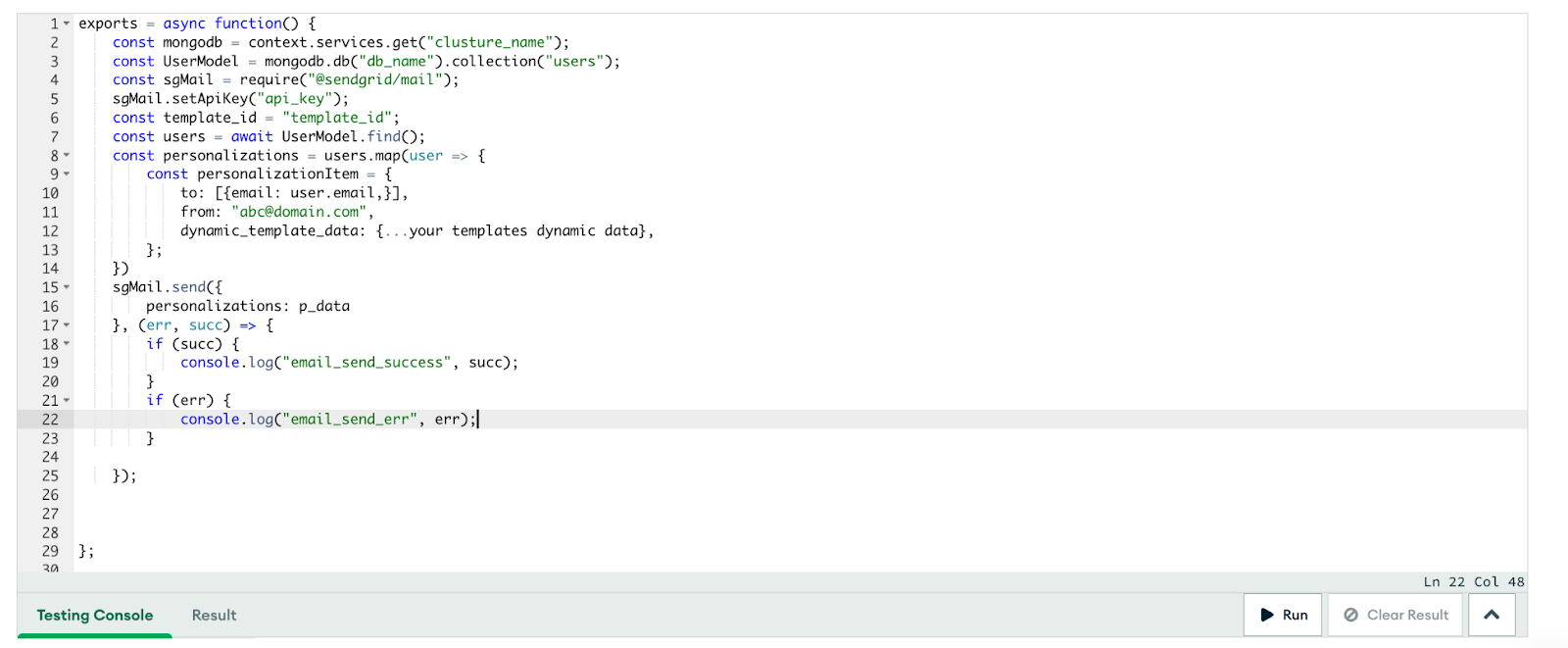Collapse the users.map fold arrow on line 8
The width and height of the screenshot is (1568, 648).
point(67,156)
